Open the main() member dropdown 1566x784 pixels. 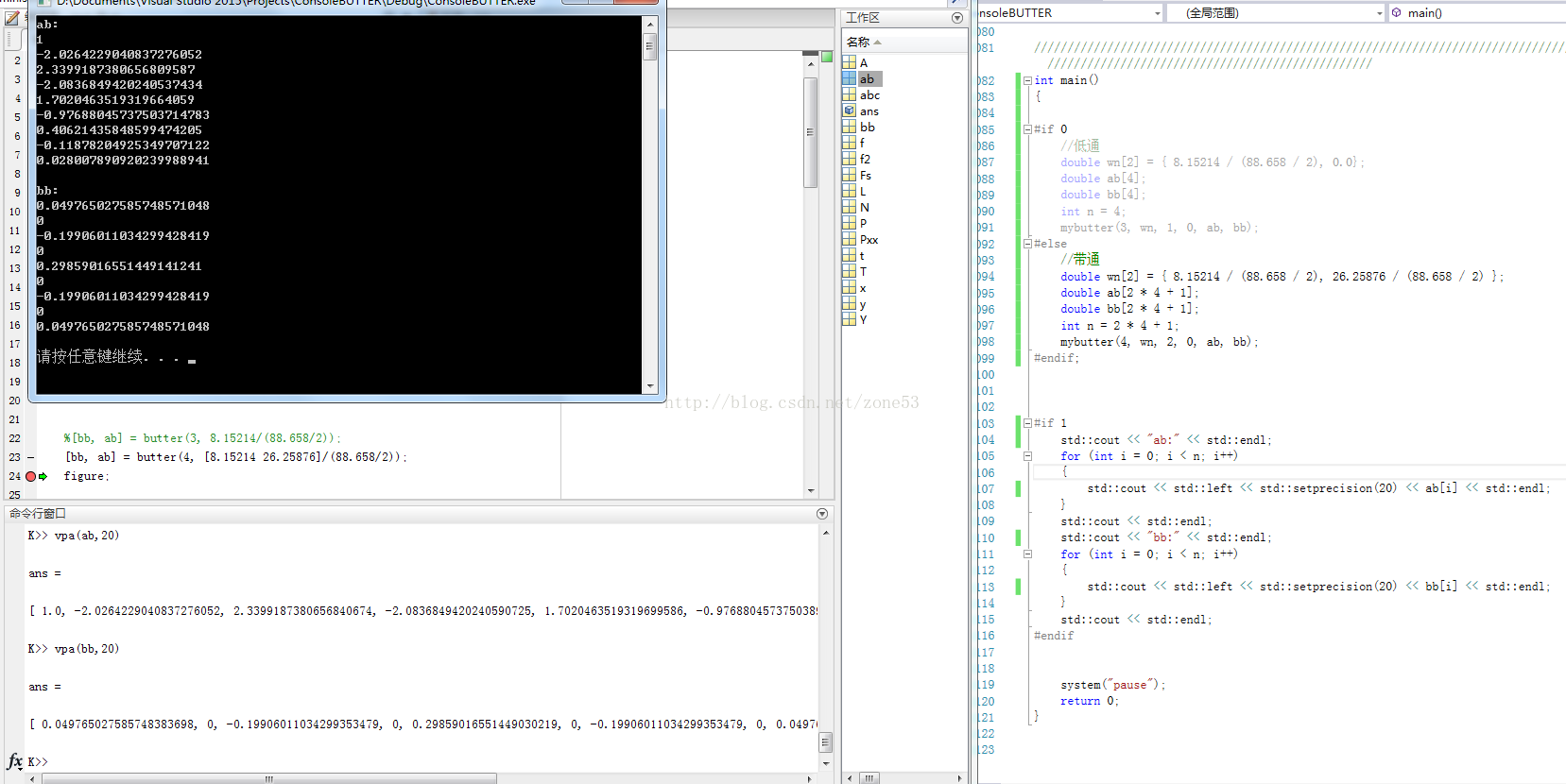1478,12
